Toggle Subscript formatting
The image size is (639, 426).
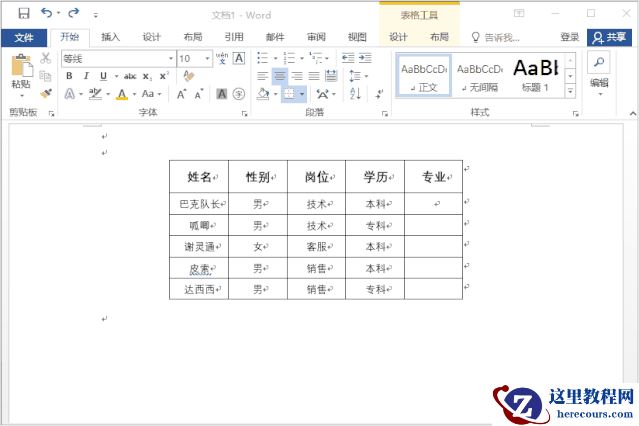(x=147, y=76)
